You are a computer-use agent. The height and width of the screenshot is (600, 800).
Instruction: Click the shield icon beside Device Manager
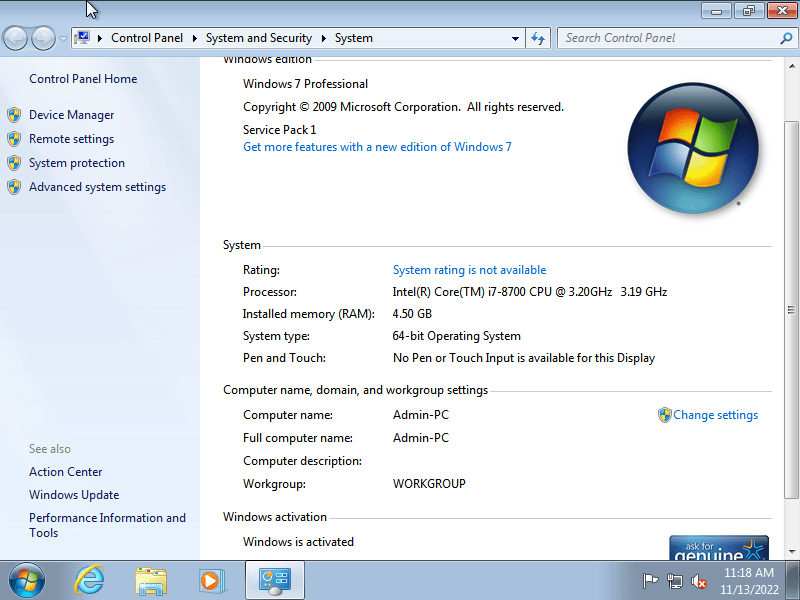[14, 115]
